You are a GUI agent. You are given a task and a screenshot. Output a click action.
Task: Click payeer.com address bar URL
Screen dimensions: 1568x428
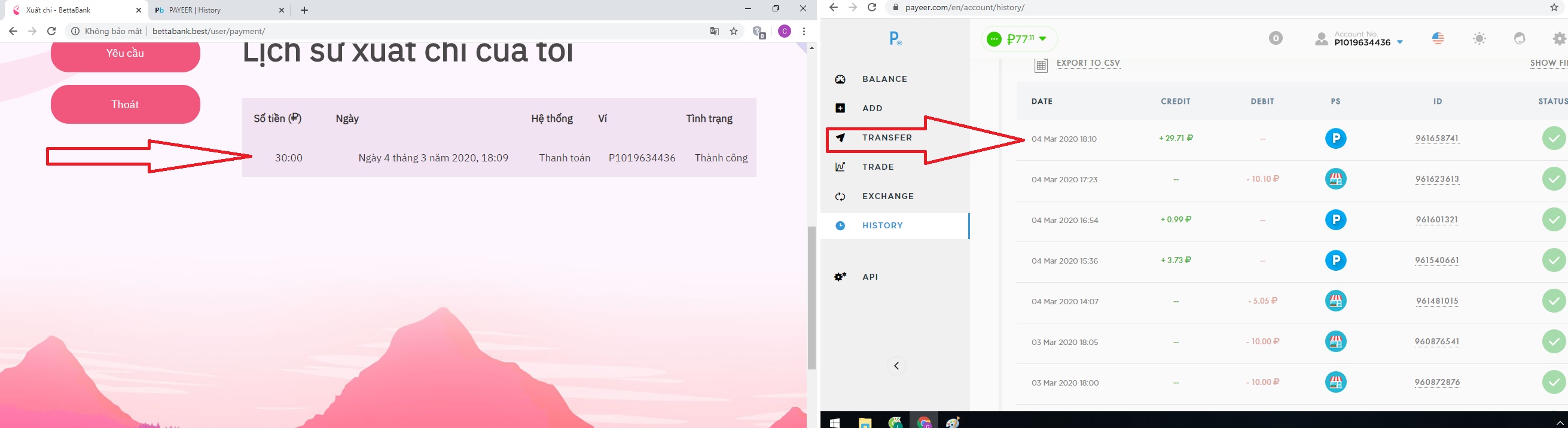tap(965, 7)
